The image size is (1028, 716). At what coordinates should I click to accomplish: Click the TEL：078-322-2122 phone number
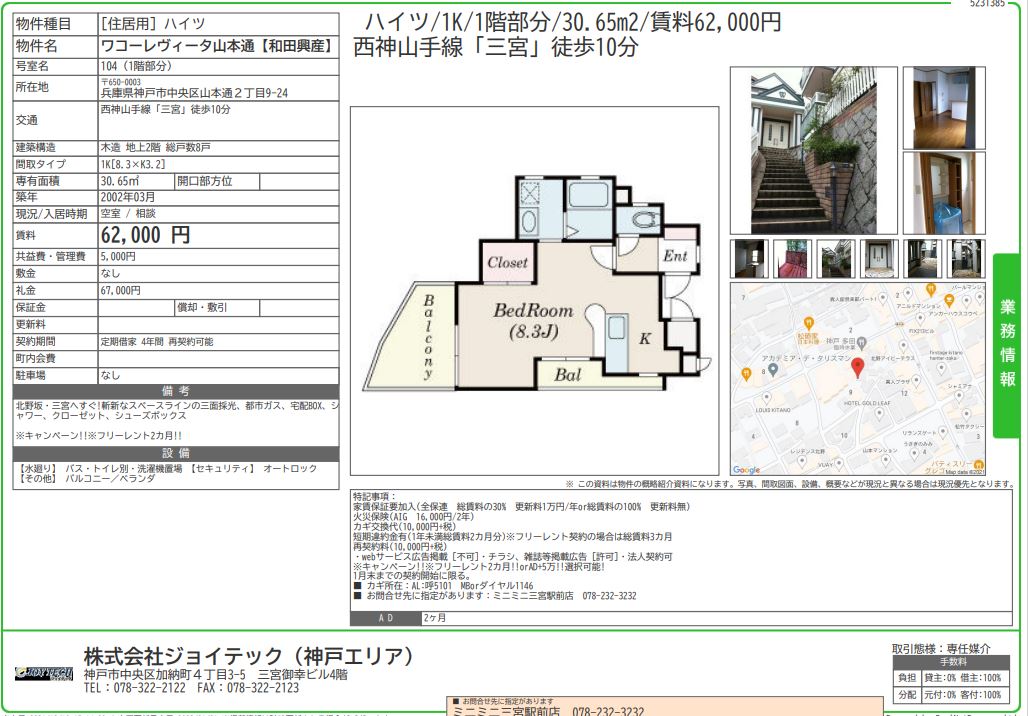point(134,688)
